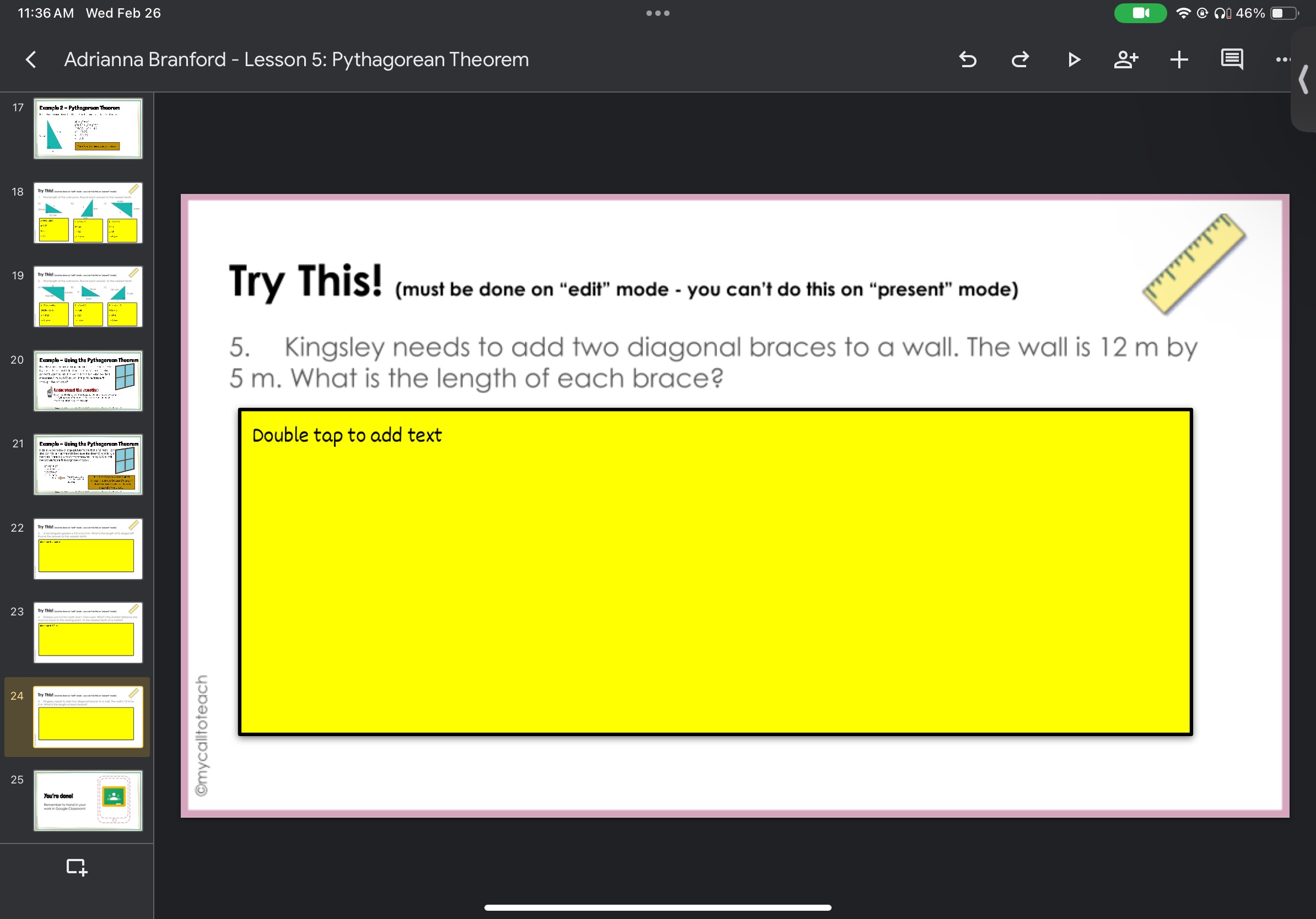
Task: Select slide 22 thumbnail
Action: click(88, 548)
